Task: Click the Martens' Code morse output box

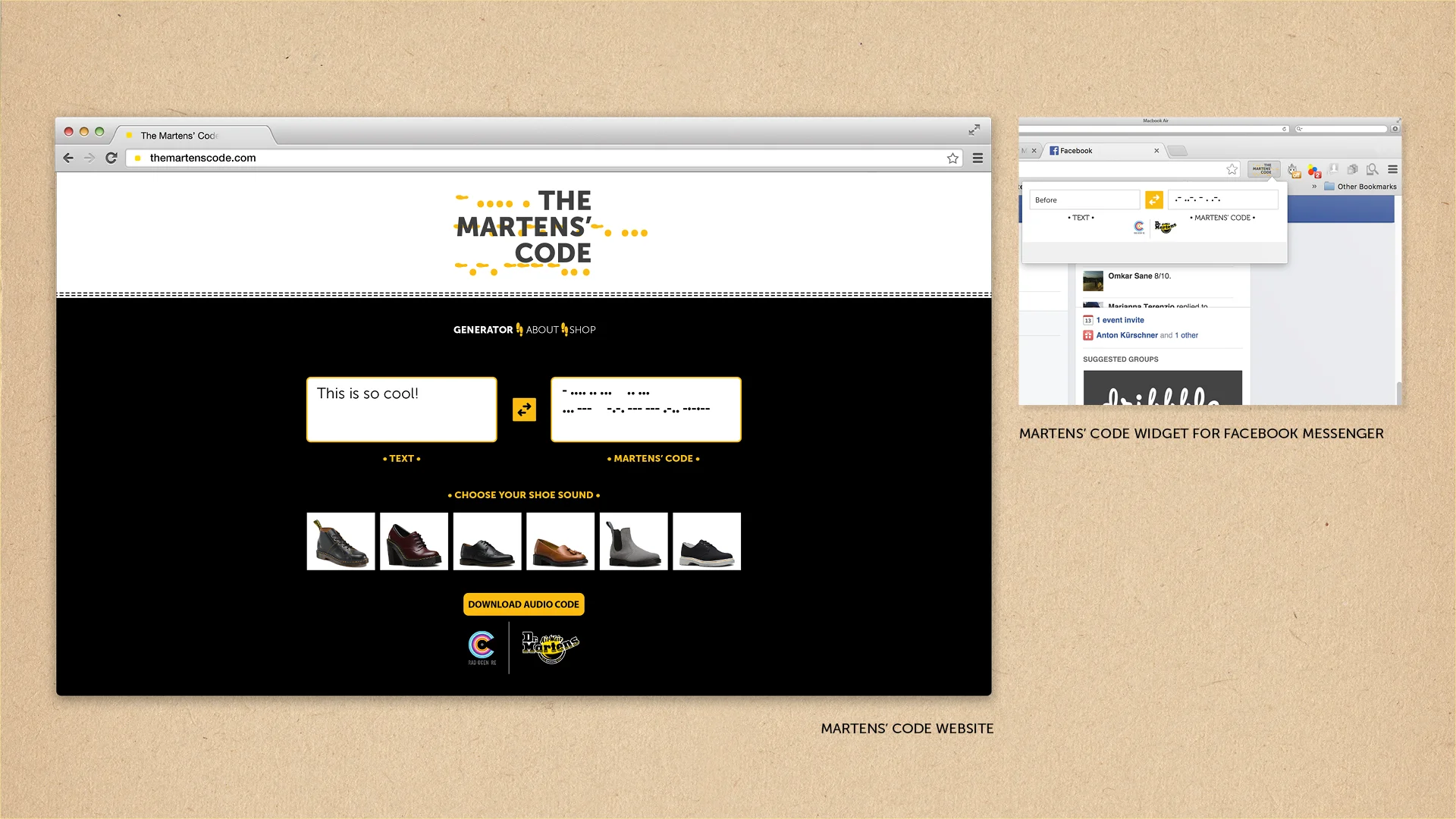Action: pyautogui.click(x=646, y=409)
